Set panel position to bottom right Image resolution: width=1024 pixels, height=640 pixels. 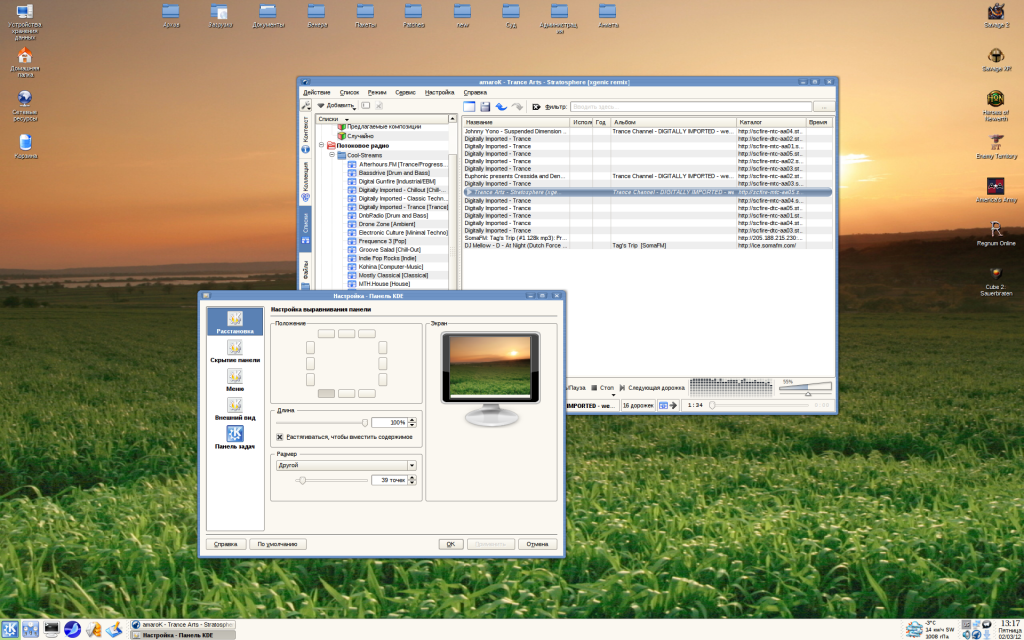[x=367, y=394]
